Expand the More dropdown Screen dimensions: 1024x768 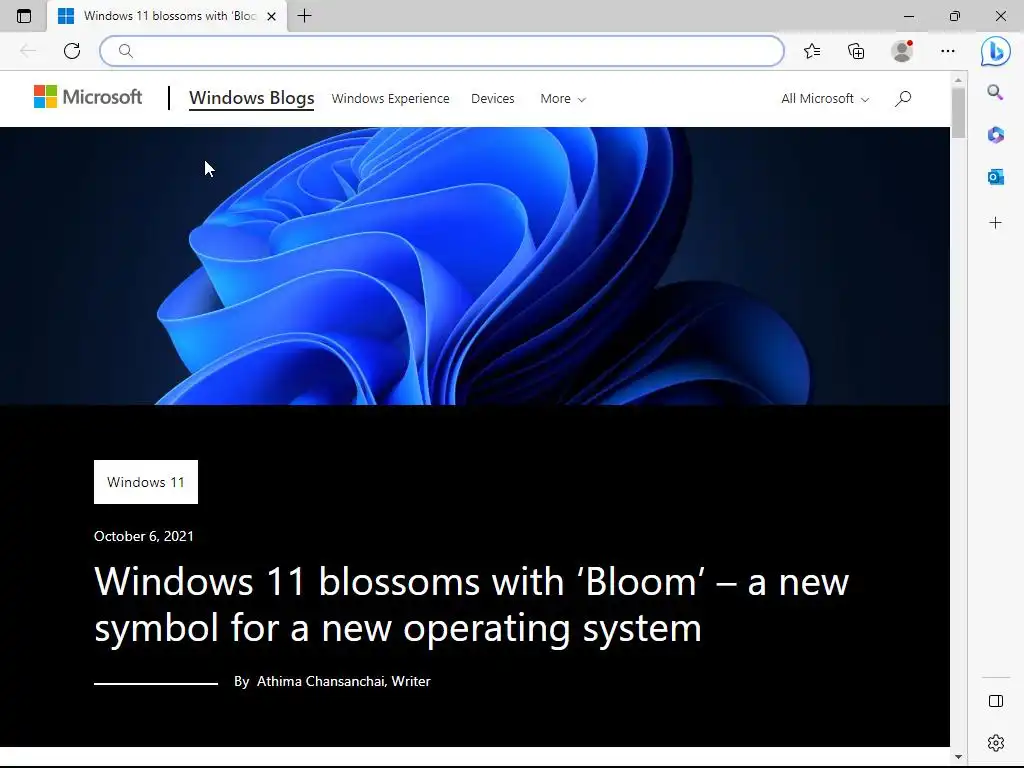click(x=563, y=99)
